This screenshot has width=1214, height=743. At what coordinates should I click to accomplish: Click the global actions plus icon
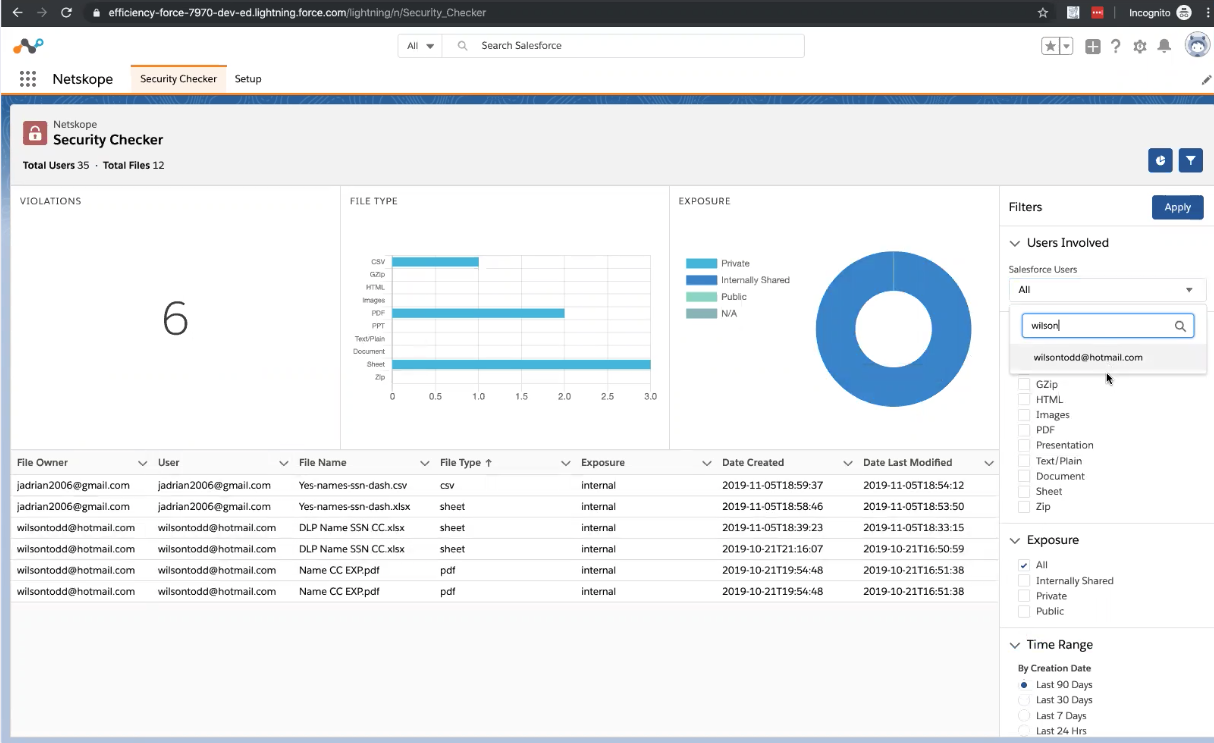point(1093,46)
